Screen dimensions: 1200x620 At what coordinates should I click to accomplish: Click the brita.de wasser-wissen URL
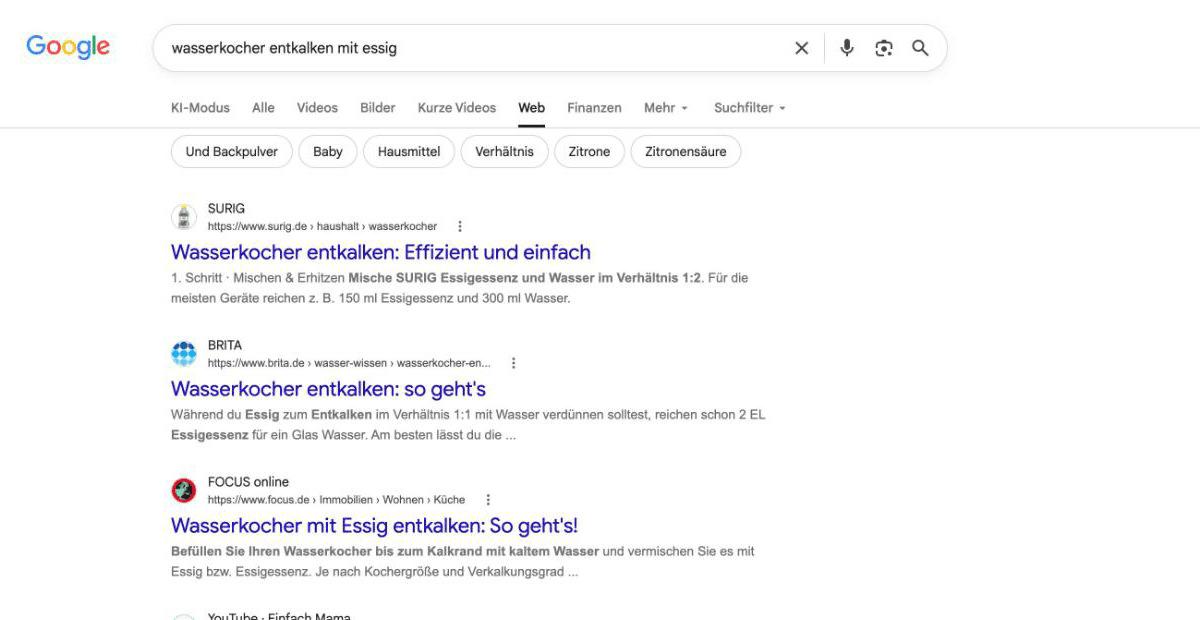tap(349, 363)
